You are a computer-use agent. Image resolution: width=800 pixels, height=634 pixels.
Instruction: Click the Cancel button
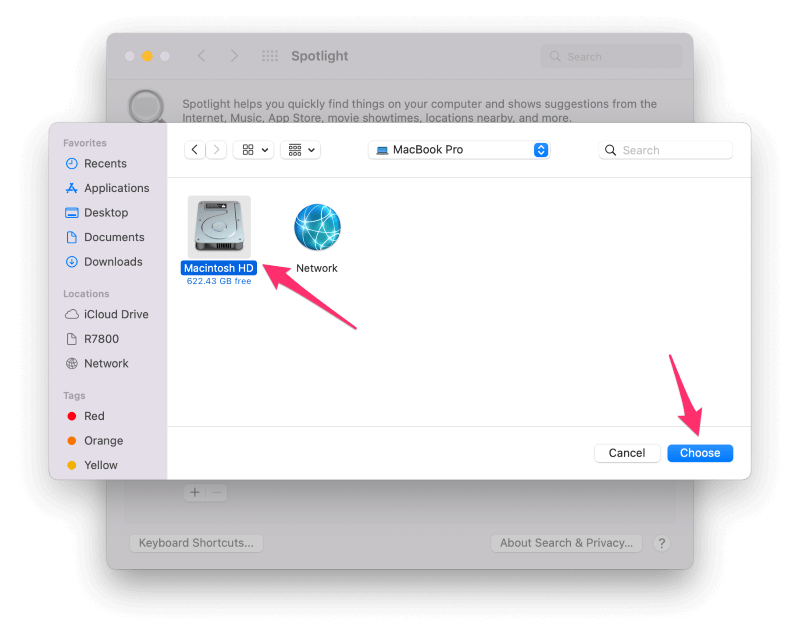[627, 453]
